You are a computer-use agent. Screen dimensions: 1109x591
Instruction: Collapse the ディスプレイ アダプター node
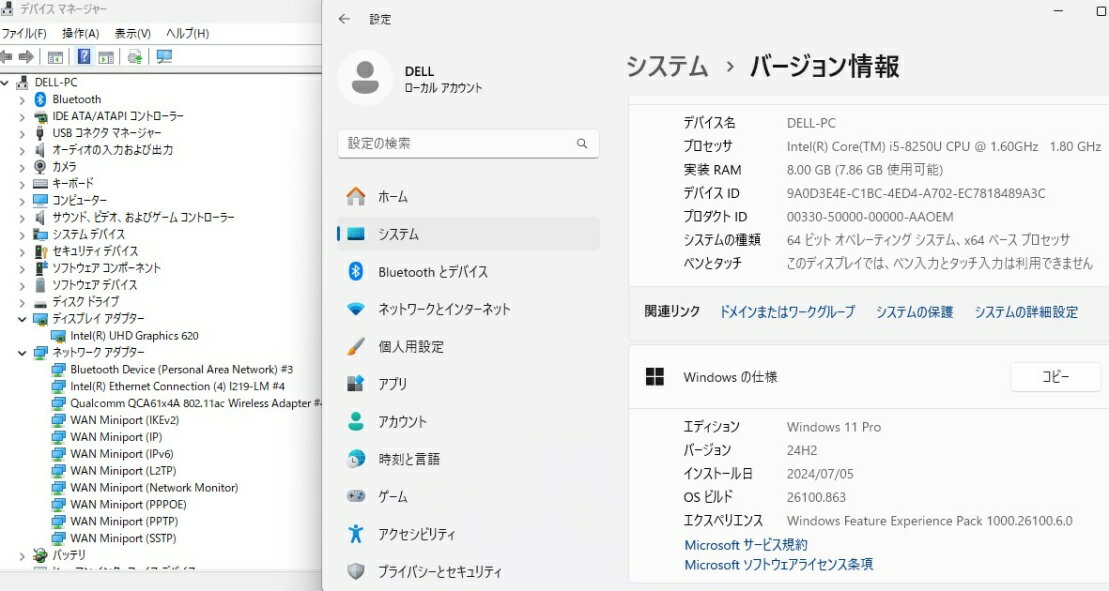(22, 319)
